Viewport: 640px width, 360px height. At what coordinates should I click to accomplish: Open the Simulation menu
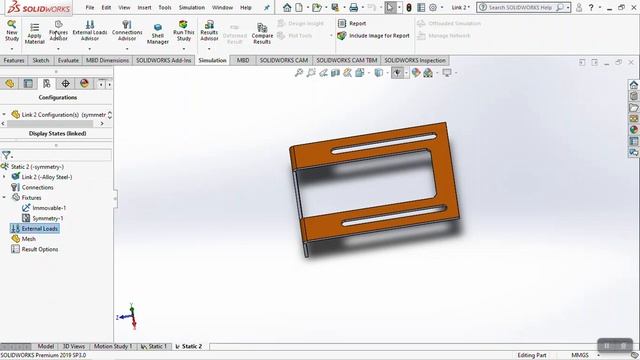(191, 7)
